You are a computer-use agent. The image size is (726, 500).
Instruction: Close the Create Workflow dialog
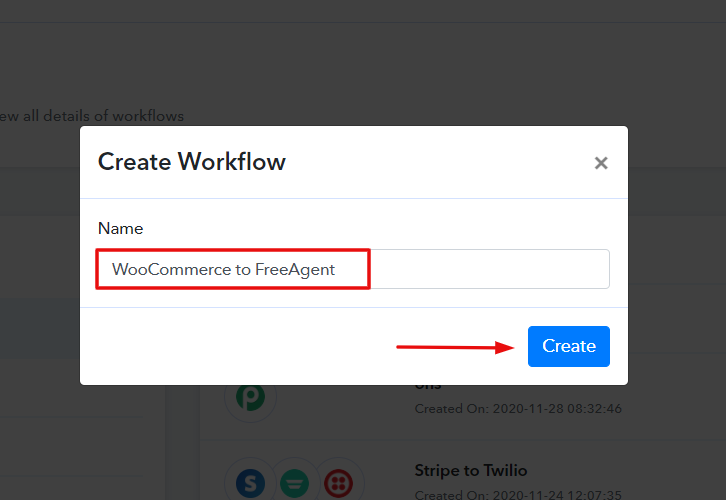601,163
